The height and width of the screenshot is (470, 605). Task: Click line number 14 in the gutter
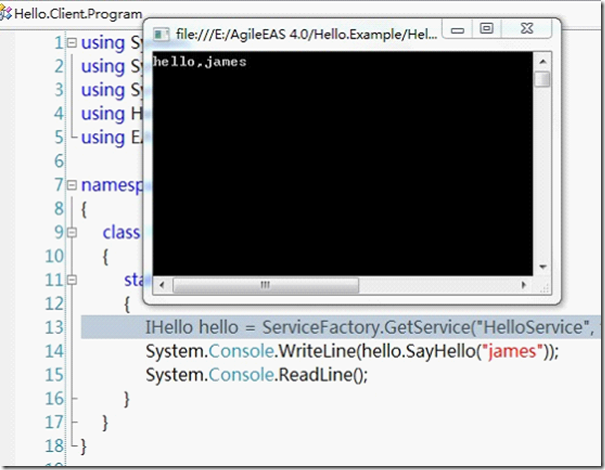(x=54, y=351)
